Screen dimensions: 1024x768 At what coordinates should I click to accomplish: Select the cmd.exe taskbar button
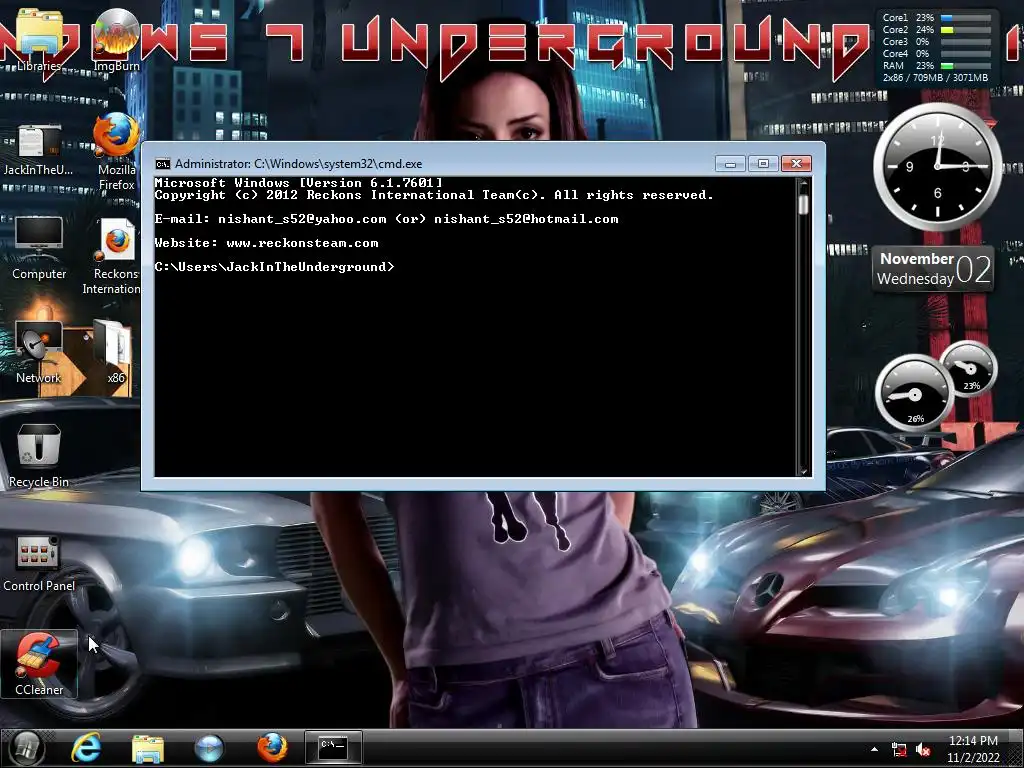333,748
